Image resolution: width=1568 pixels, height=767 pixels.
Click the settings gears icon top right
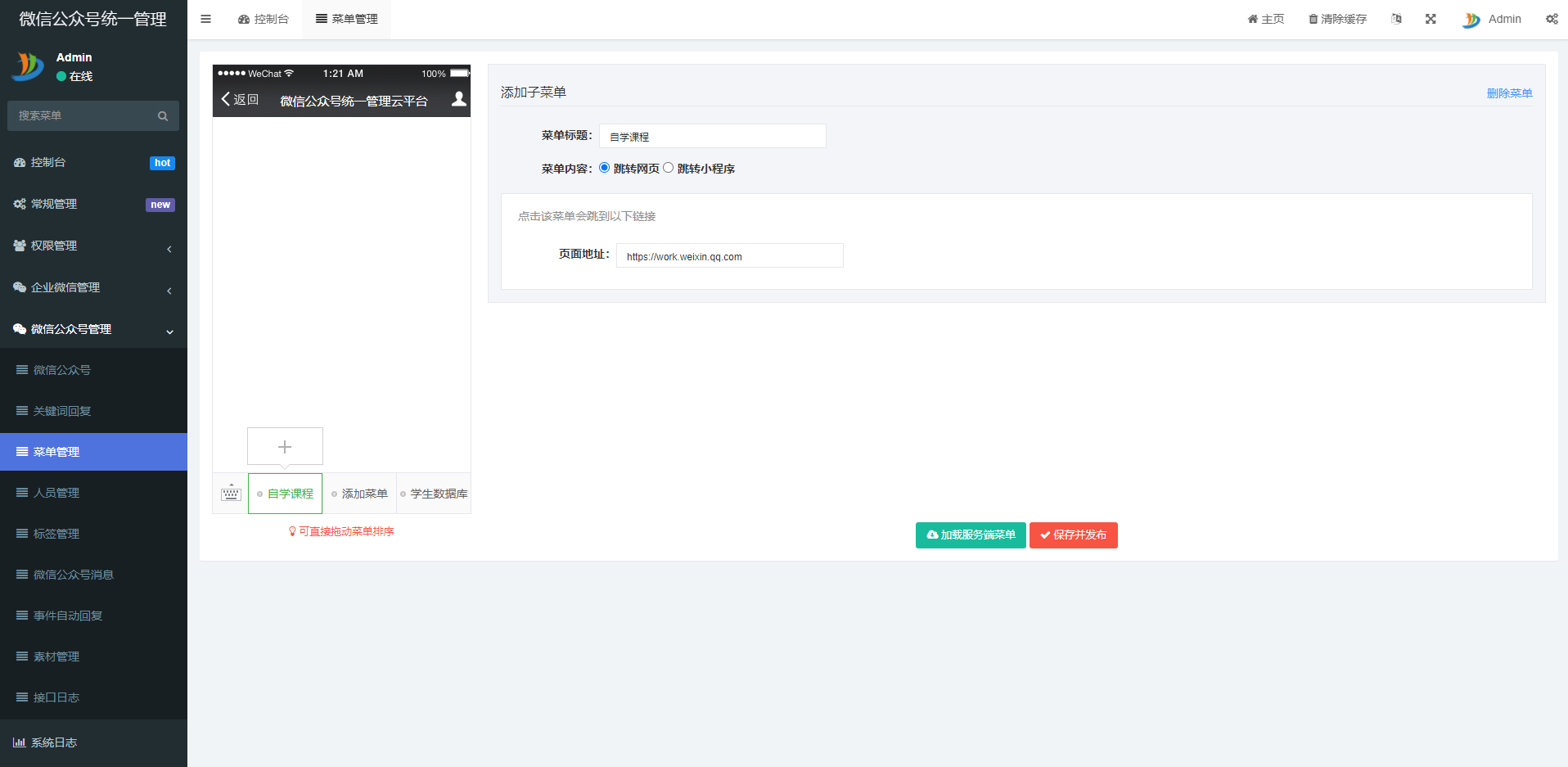[x=1551, y=19]
